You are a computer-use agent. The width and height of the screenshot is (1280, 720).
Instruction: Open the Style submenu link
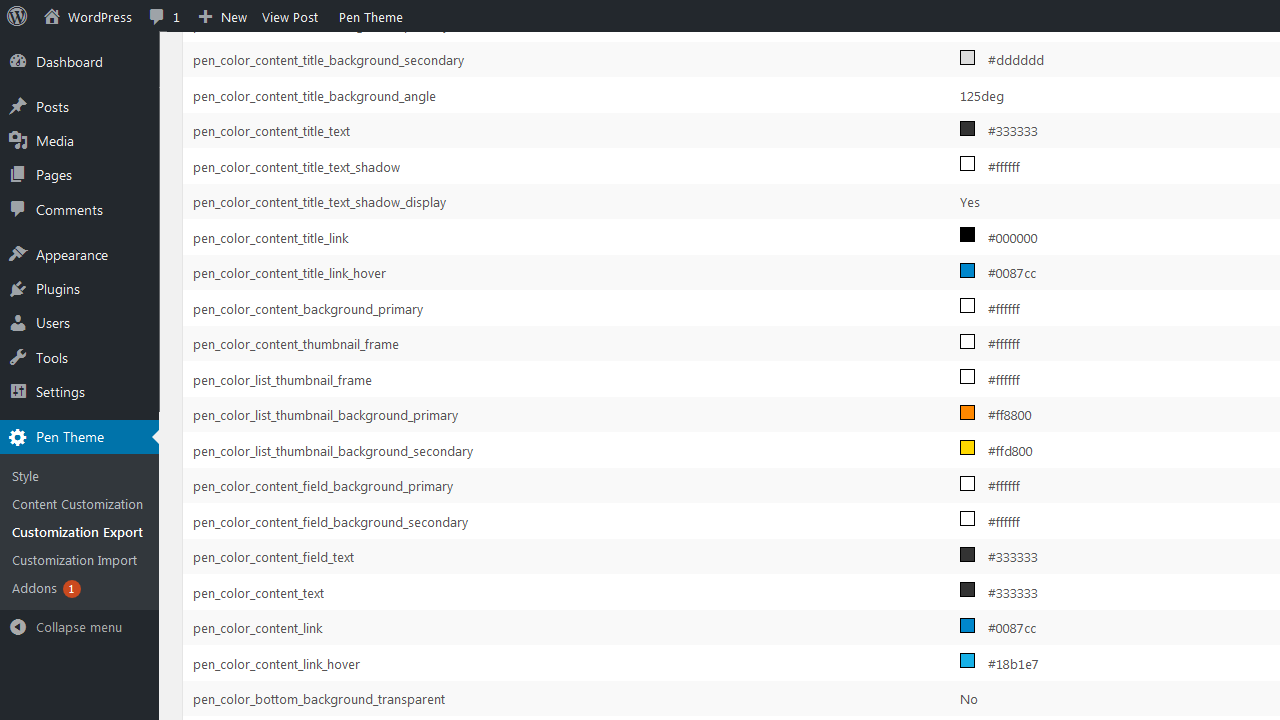click(25, 477)
